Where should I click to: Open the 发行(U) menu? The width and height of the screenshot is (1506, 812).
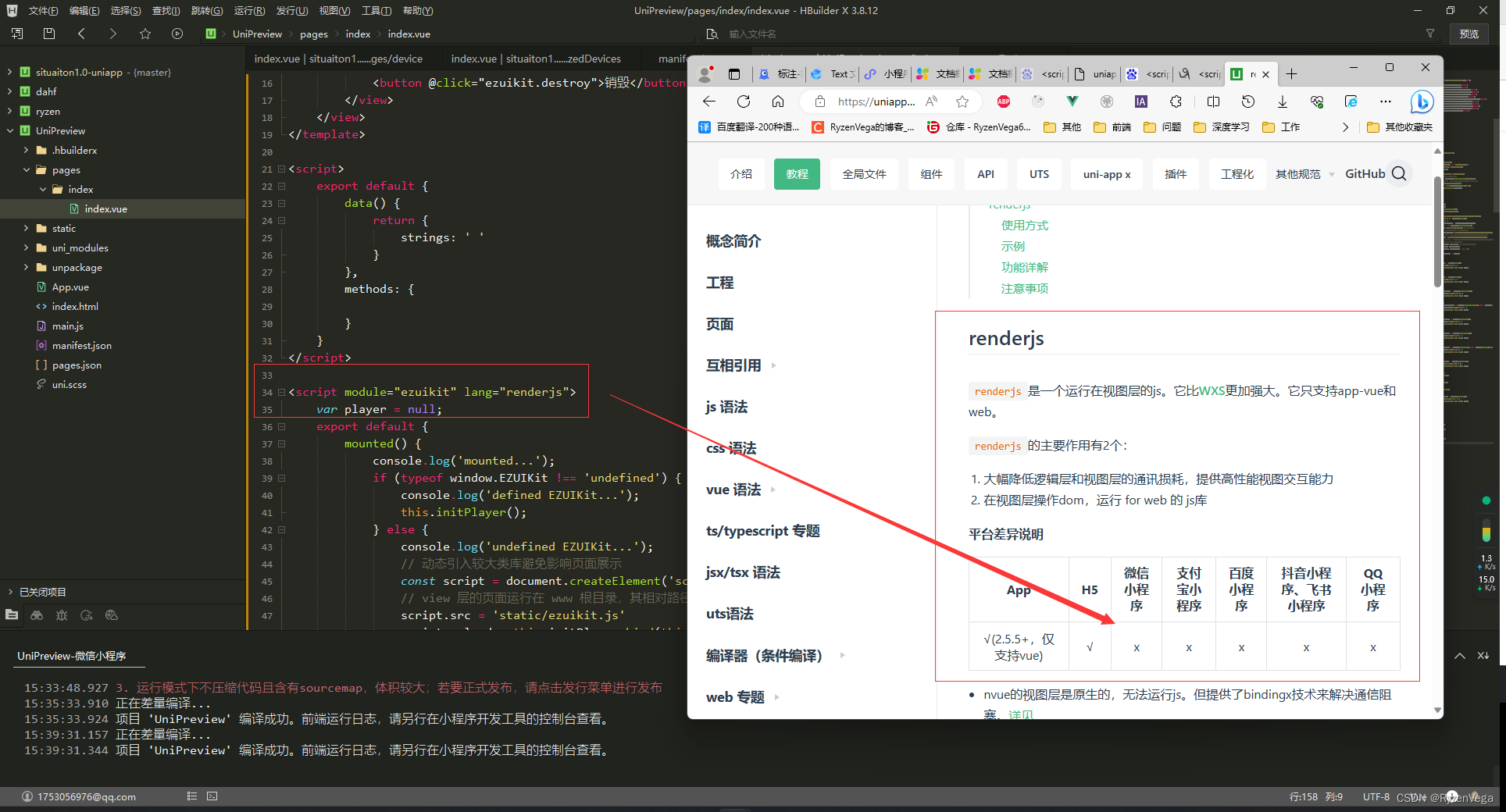pyautogui.click(x=291, y=11)
